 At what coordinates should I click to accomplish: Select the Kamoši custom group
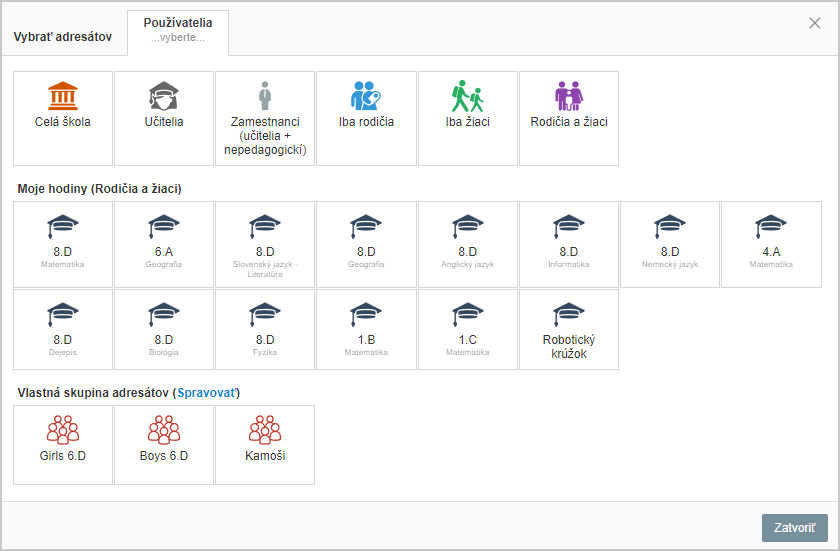[265, 445]
